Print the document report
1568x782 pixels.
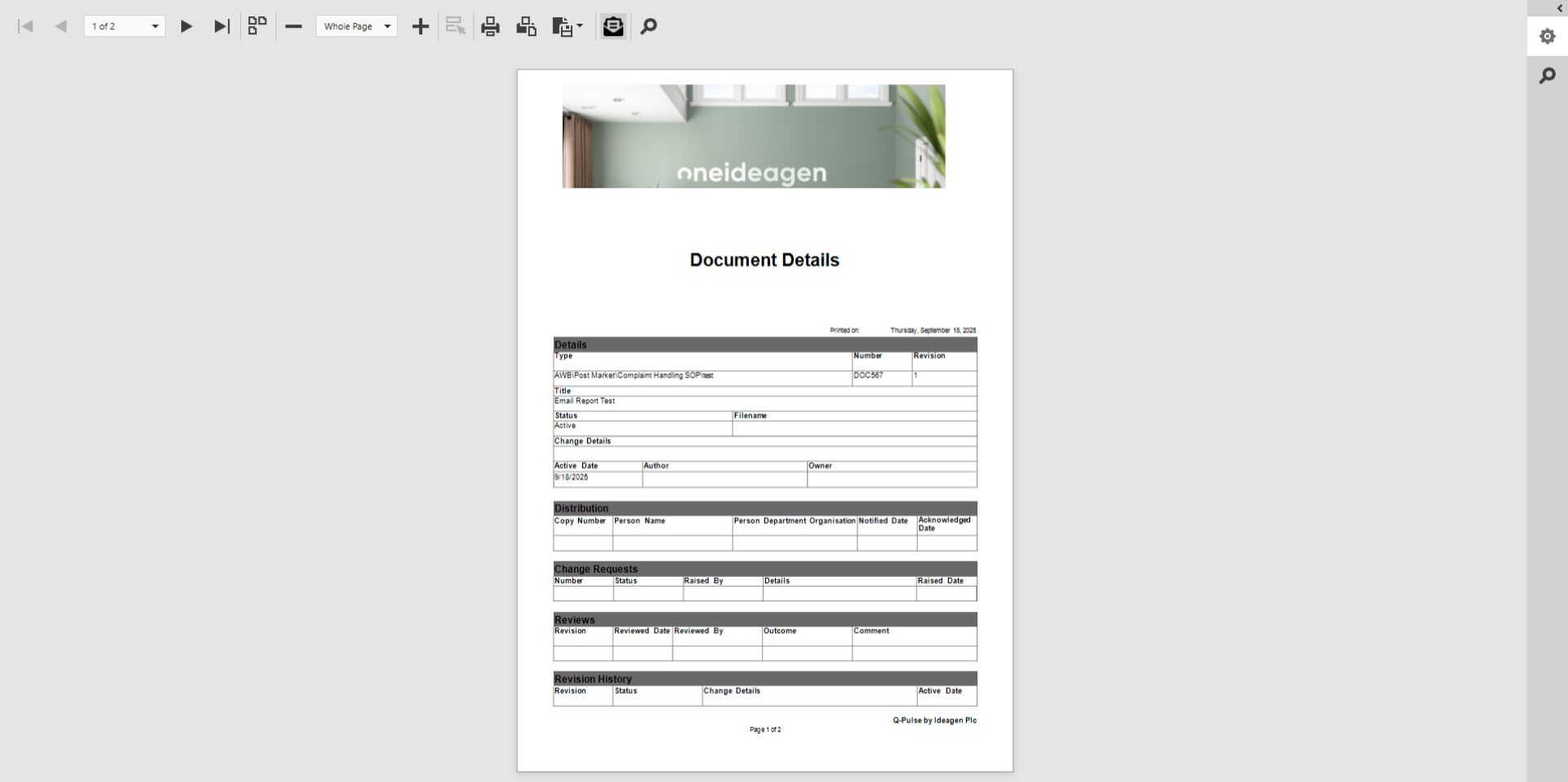tap(490, 26)
